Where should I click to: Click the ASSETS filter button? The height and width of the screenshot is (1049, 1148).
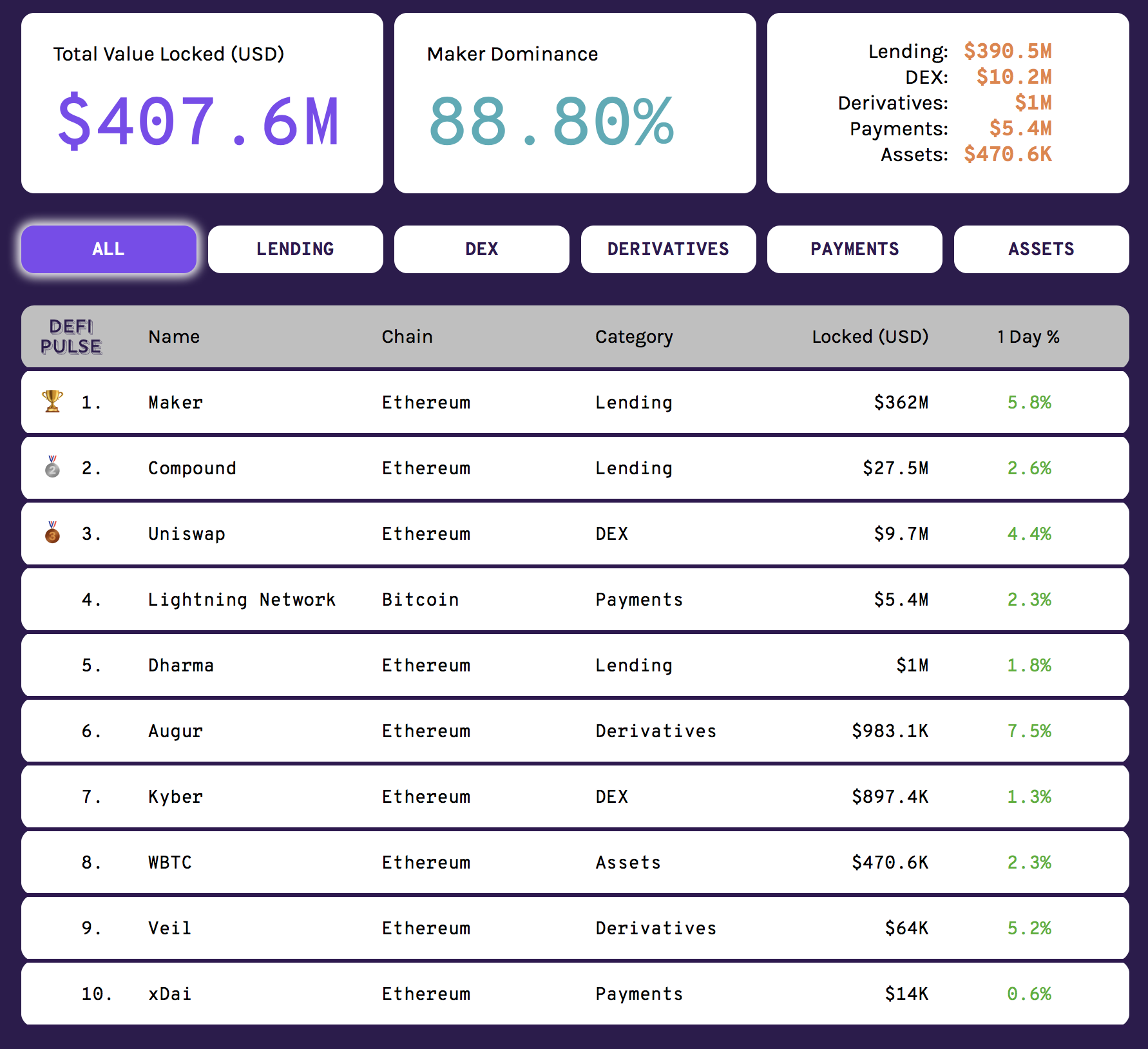pyautogui.click(x=1040, y=249)
